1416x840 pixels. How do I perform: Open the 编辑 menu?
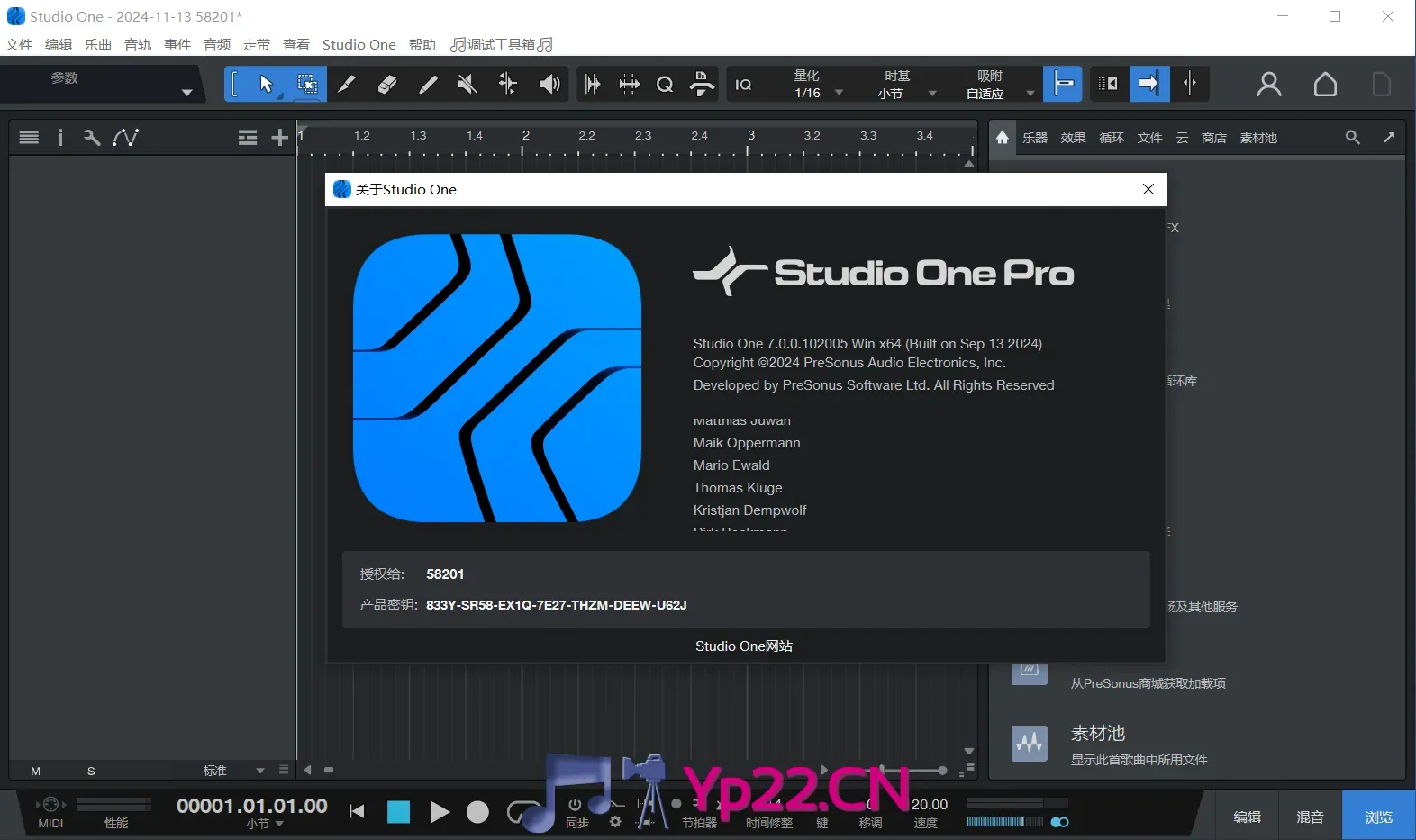(x=59, y=44)
